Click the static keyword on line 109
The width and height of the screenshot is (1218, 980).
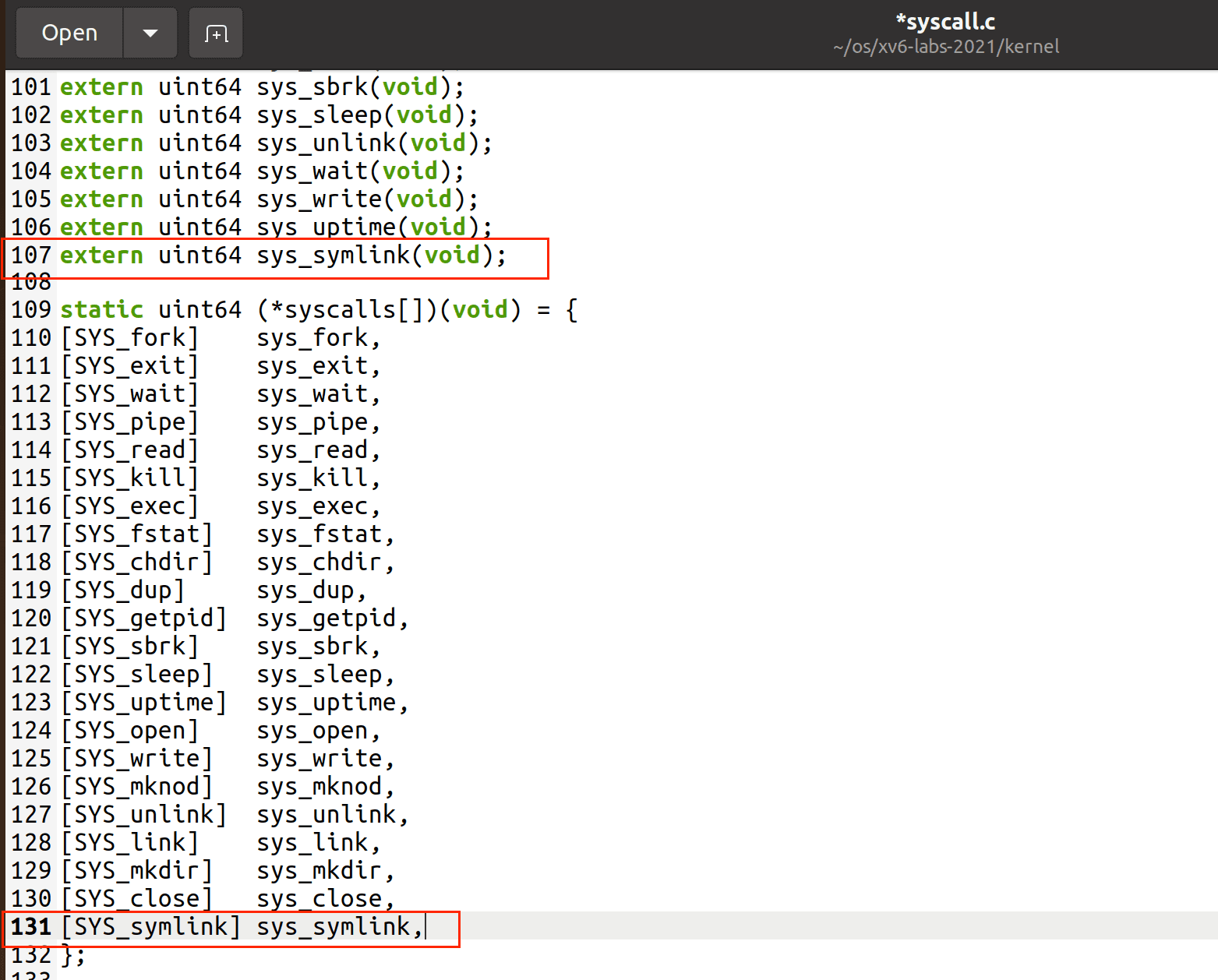(101, 310)
